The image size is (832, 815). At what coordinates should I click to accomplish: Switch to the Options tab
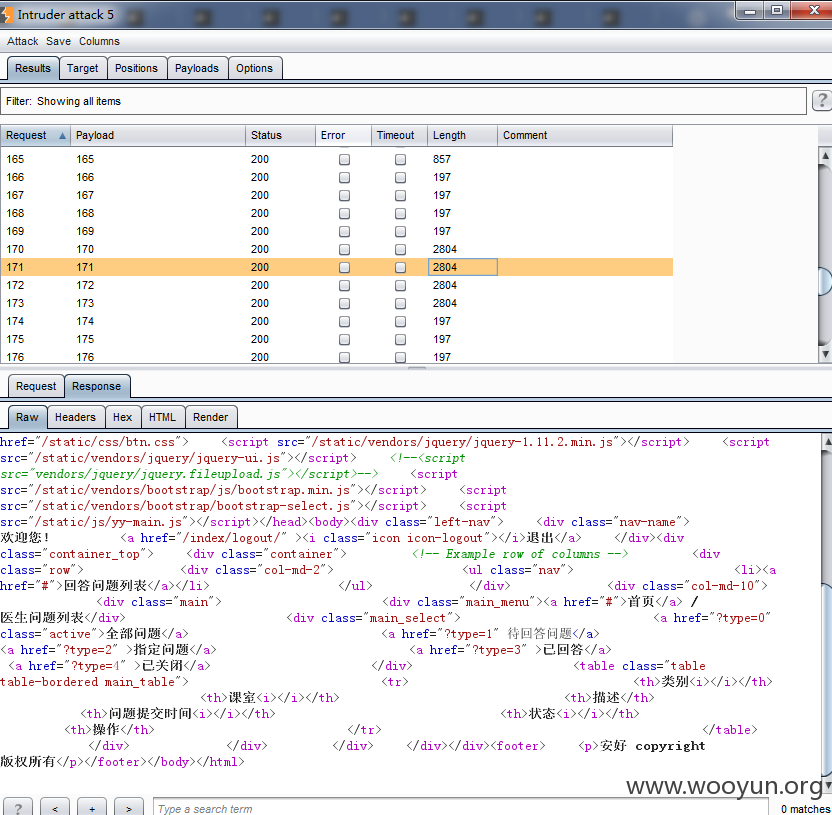pyautogui.click(x=255, y=68)
